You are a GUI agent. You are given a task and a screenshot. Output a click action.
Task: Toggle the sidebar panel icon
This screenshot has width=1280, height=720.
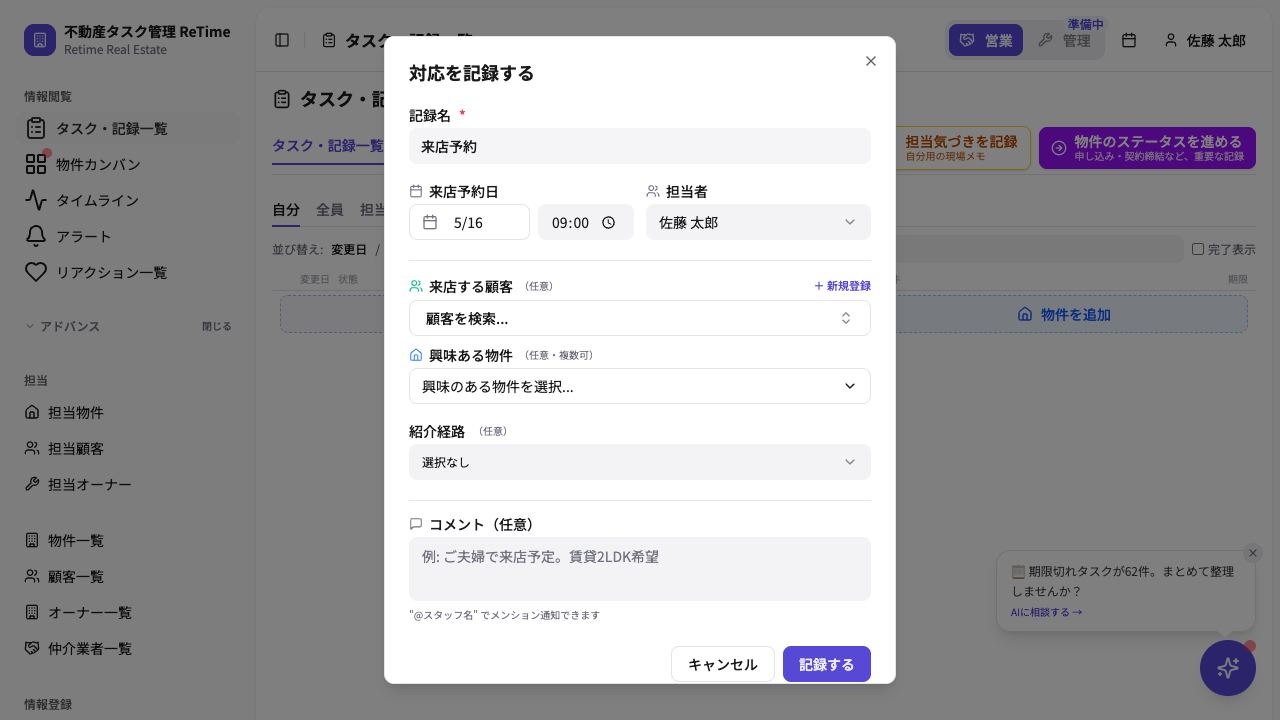tap(282, 40)
